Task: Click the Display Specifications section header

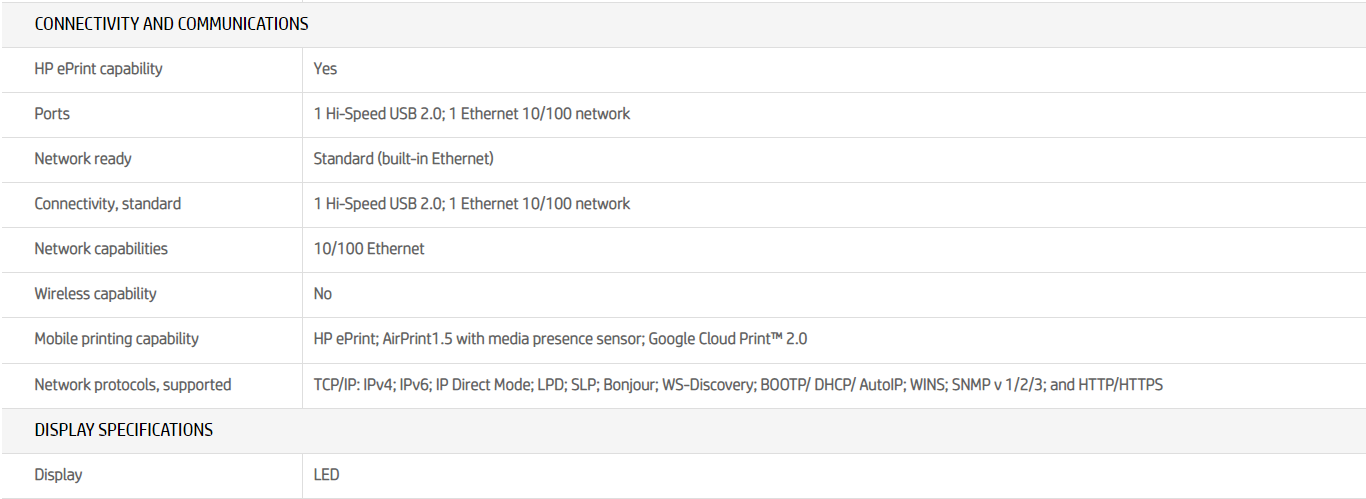Action: coord(123,430)
